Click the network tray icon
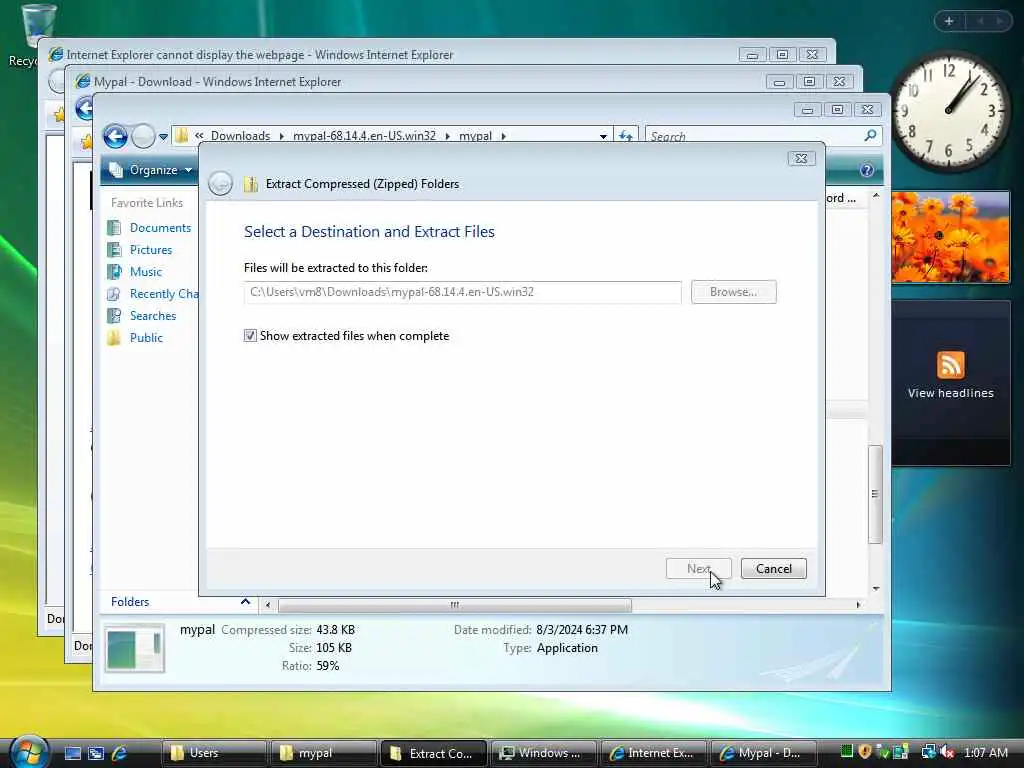Screen dimensions: 1024x768 pyautogui.click(x=928, y=752)
